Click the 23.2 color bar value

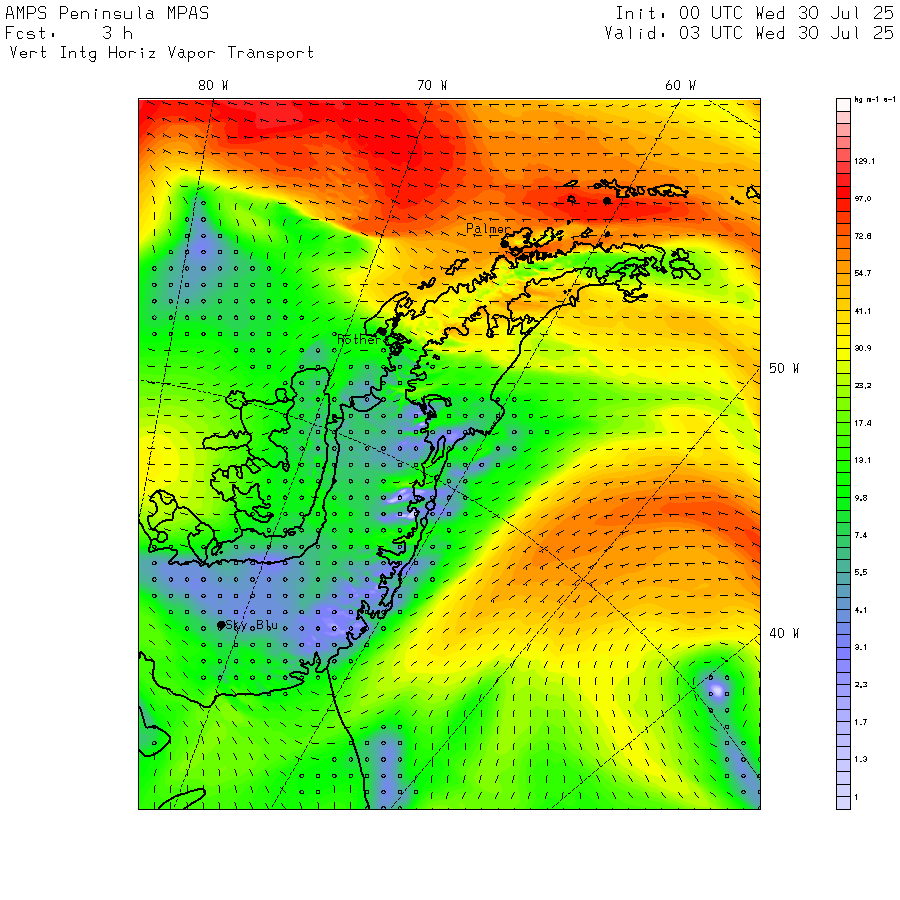(863, 386)
